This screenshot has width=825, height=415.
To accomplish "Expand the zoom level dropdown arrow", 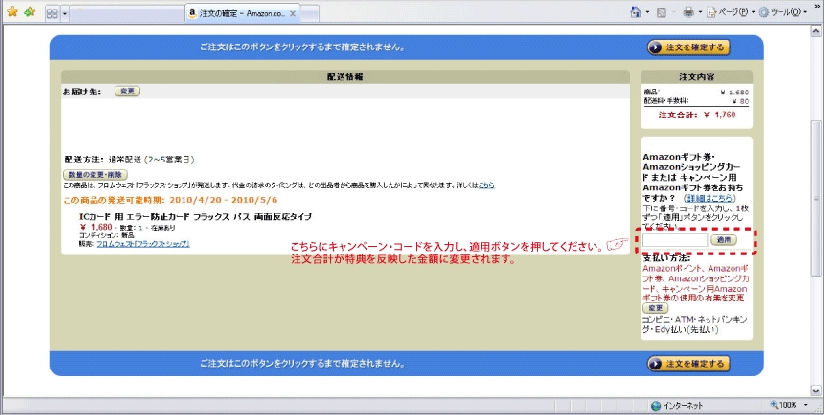I will (x=806, y=405).
